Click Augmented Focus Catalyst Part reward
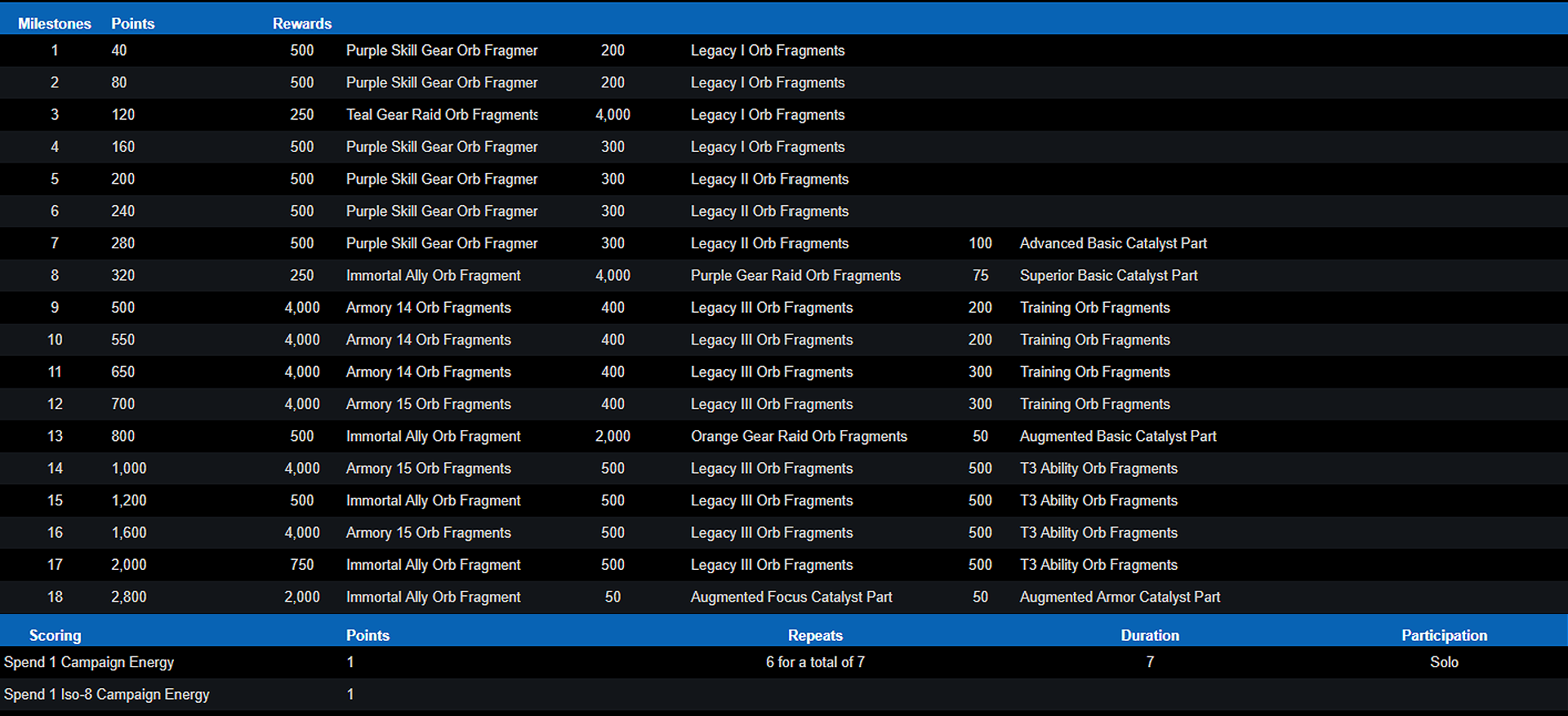Image resolution: width=1568 pixels, height=716 pixels. 791,598
